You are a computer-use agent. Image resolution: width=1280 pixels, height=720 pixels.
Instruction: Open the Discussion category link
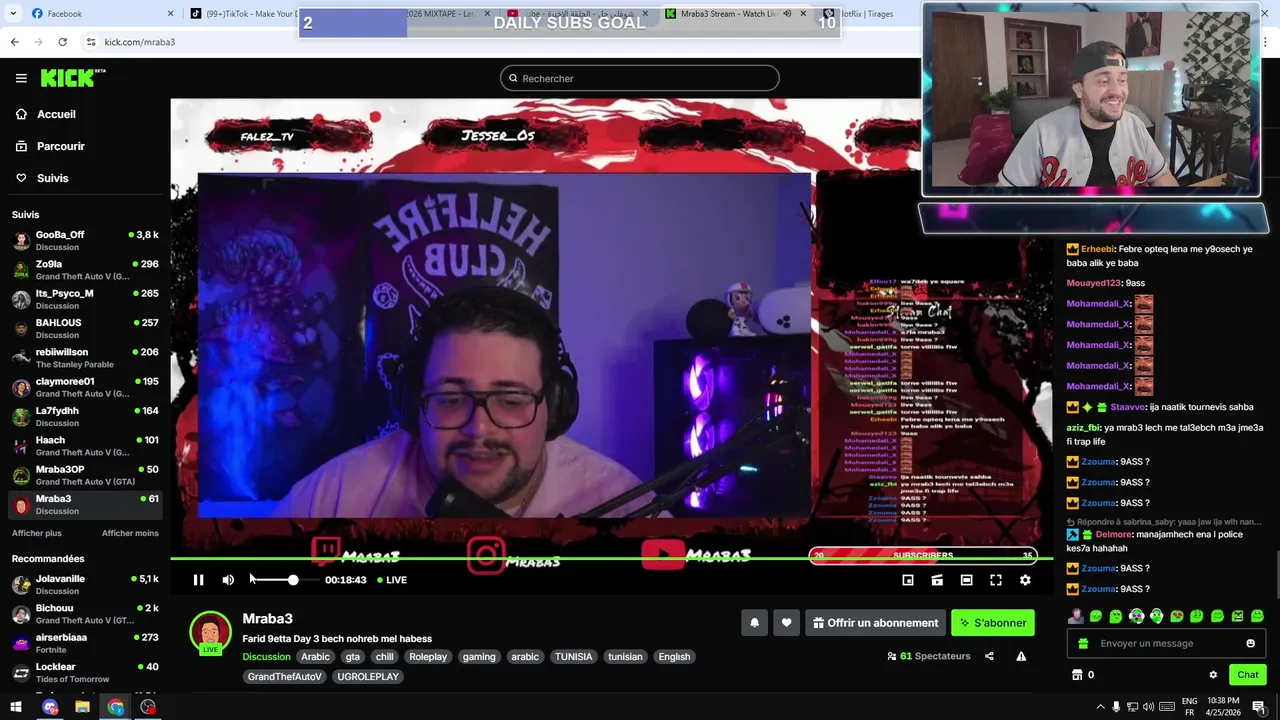(266, 657)
